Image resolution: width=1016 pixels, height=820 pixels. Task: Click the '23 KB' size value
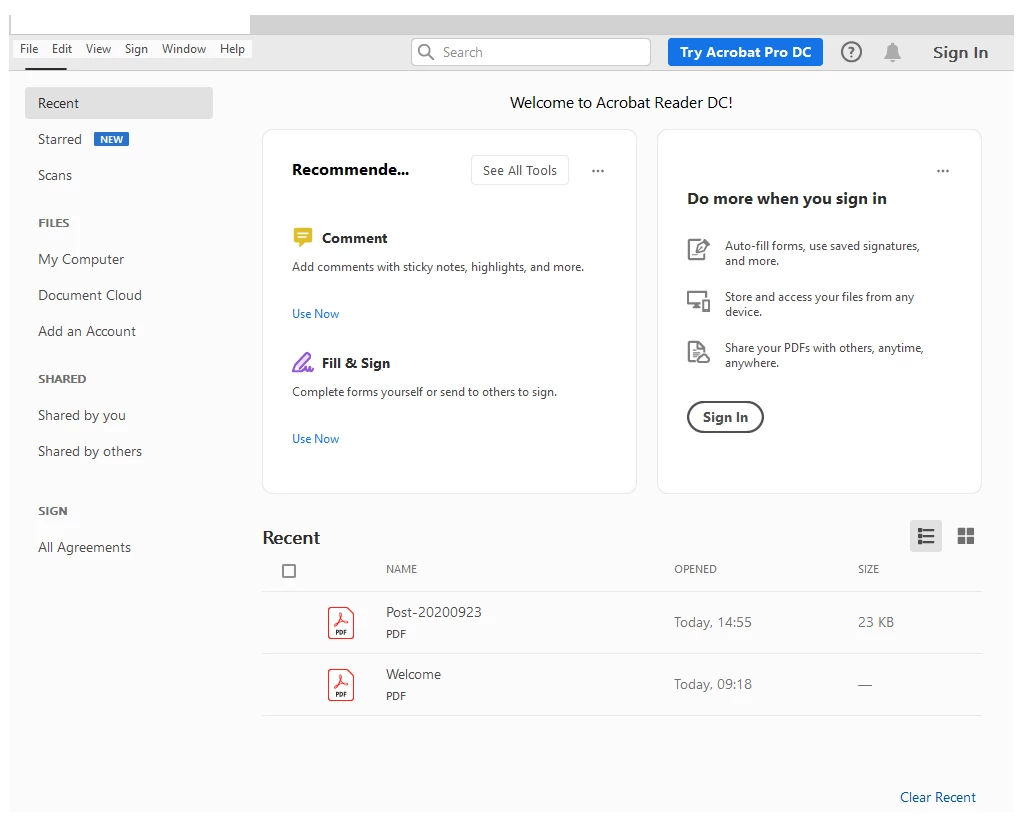click(875, 622)
